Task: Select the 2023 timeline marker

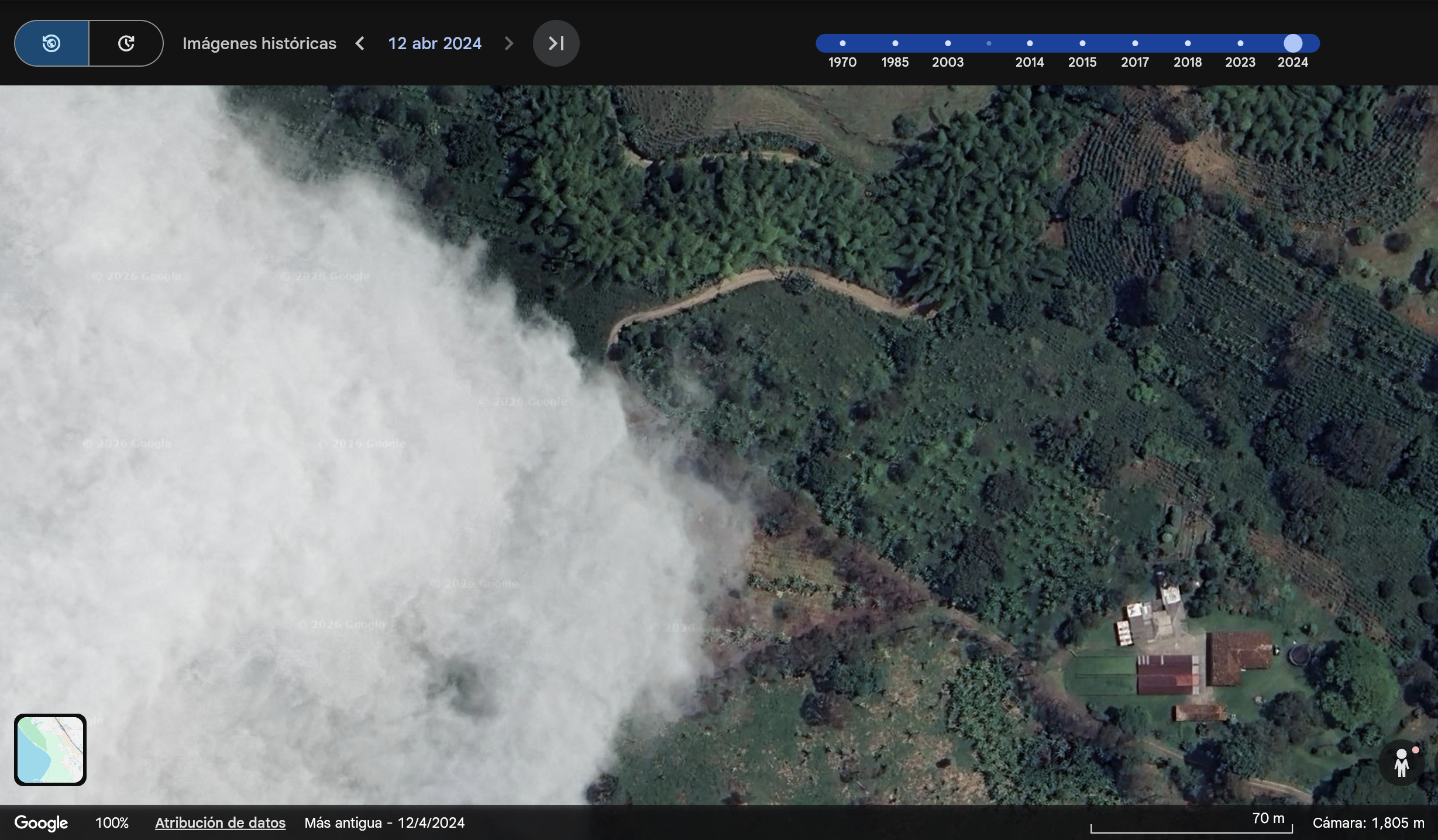Action: 1240,43
